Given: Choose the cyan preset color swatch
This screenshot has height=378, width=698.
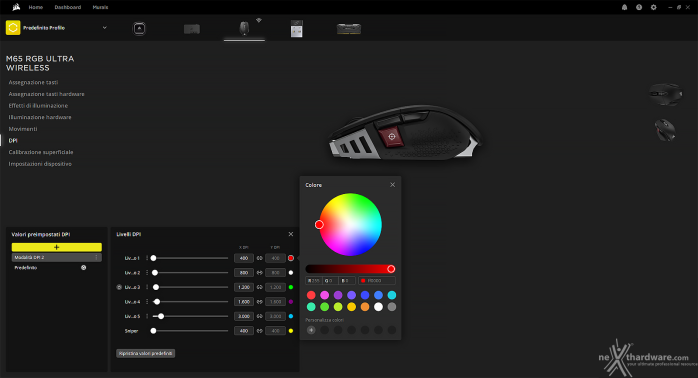Looking at the screenshot, I should pyautogui.click(x=392, y=295).
